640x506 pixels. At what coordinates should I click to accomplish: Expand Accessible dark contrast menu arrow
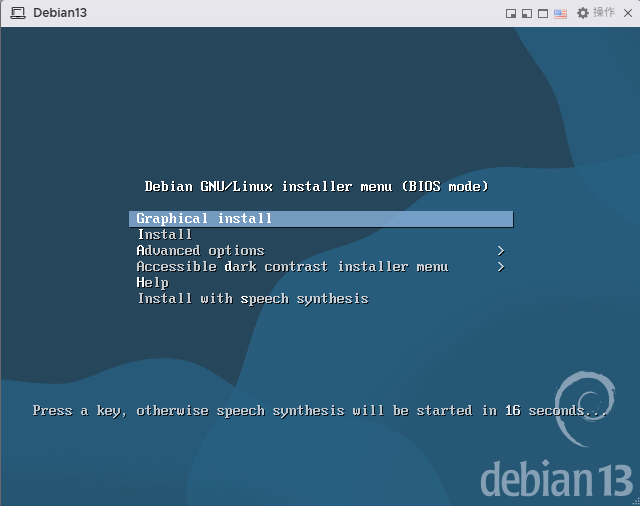pyautogui.click(x=501, y=267)
